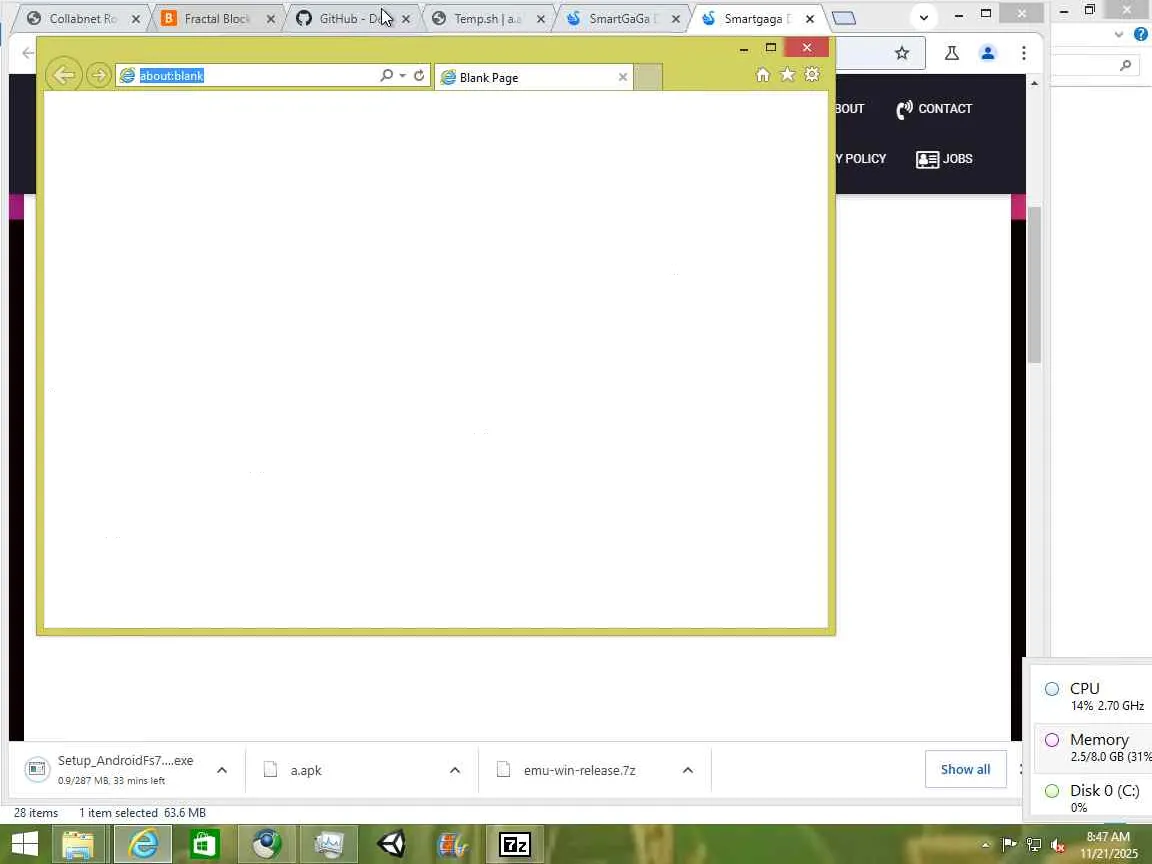Open Internet Explorer tools gear

pos(812,74)
